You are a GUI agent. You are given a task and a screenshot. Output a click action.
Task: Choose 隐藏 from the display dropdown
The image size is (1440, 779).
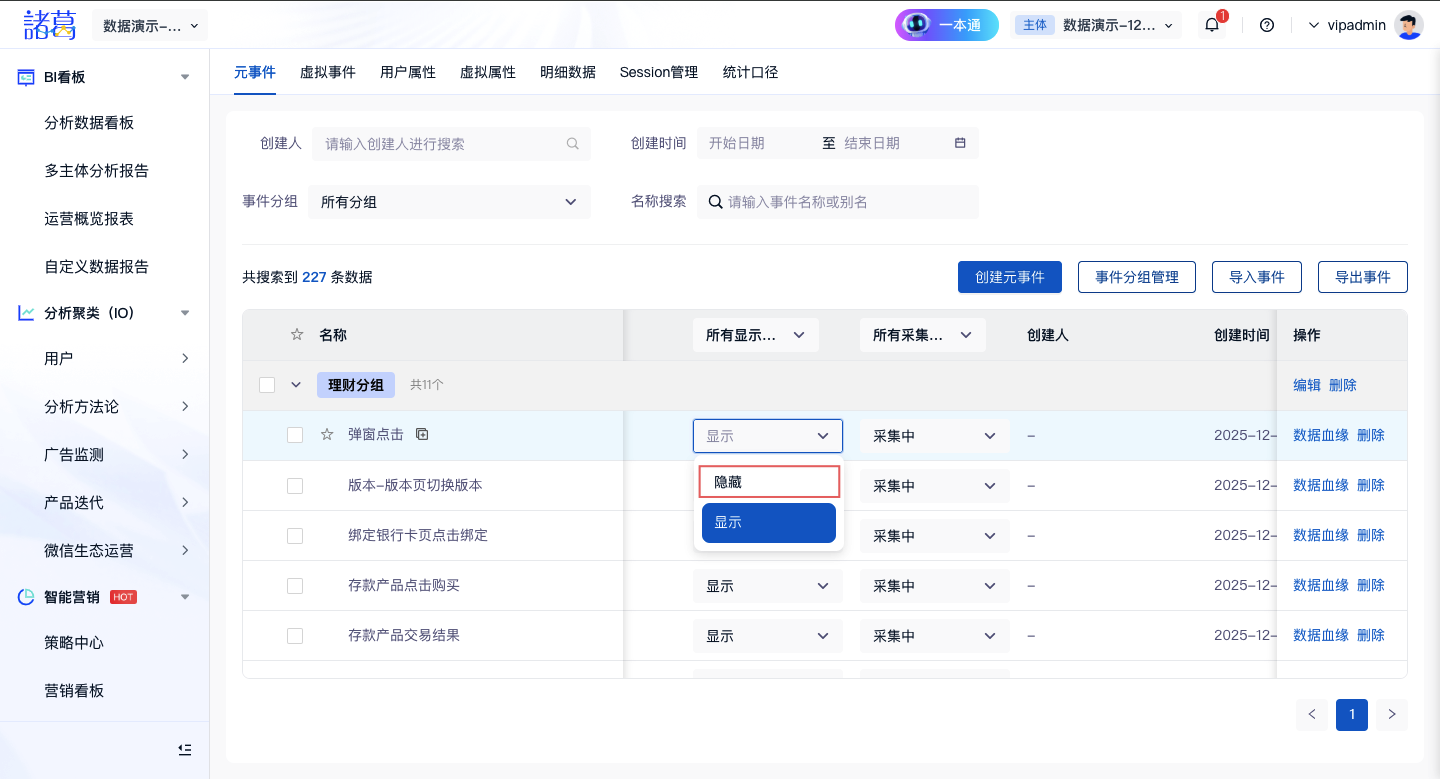[x=768, y=482]
